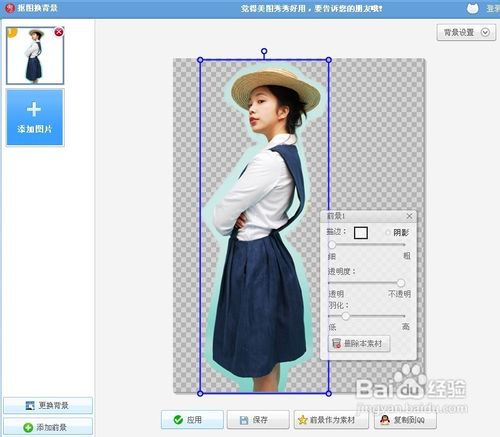Close the 前景1 properties panel
The height and width of the screenshot is (437, 500).
(409, 216)
